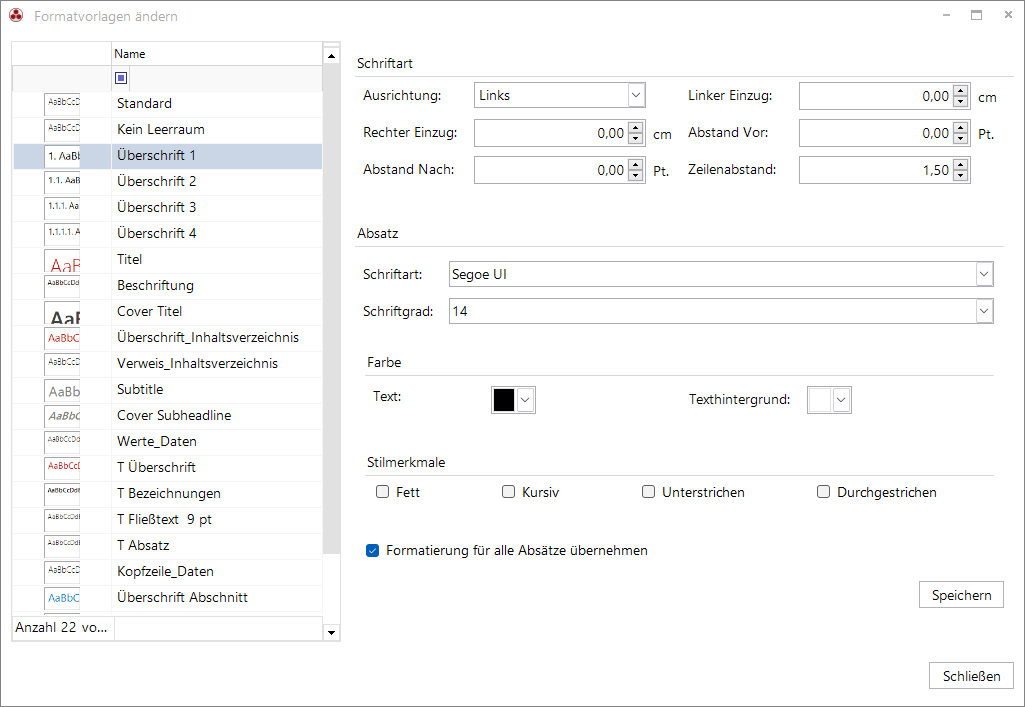The image size is (1025, 707).
Task: Increase Abstand Vor with up arrow
Action: (x=960, y=128)
